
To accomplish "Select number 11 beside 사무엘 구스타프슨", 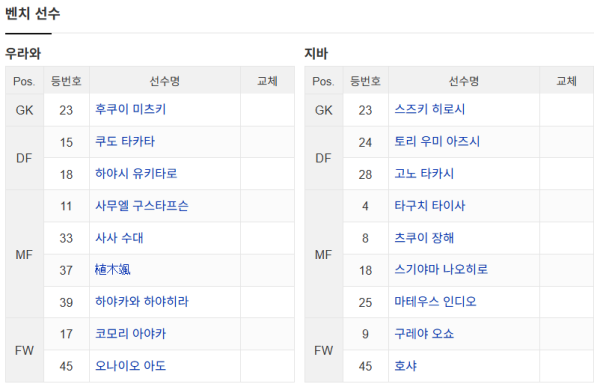I will click(66, 206).
